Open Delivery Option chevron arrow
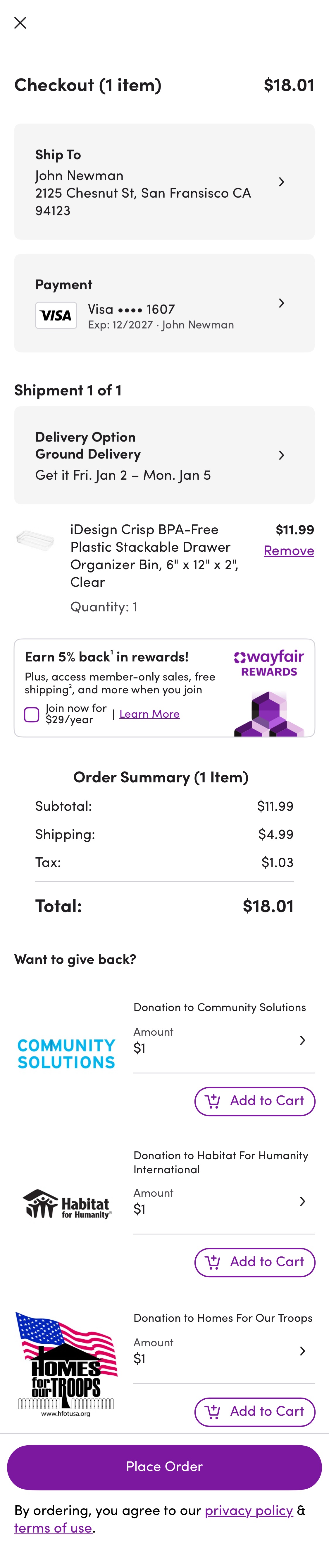This screenshot has height=1568, width=329. click(x=281, y=455)
